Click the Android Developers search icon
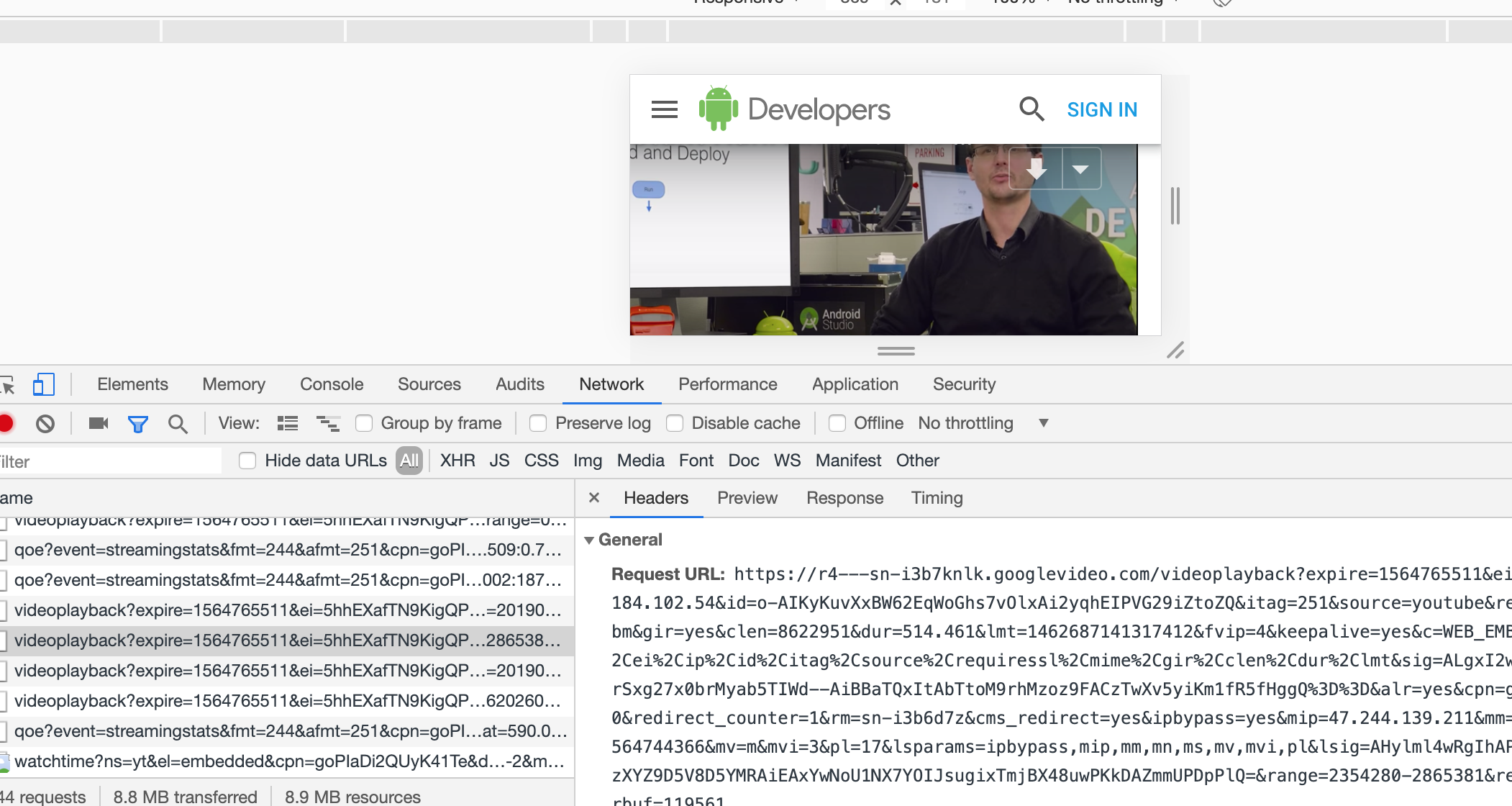The height and width of the screenshot is (806, 1512). tap(1032, 109)
